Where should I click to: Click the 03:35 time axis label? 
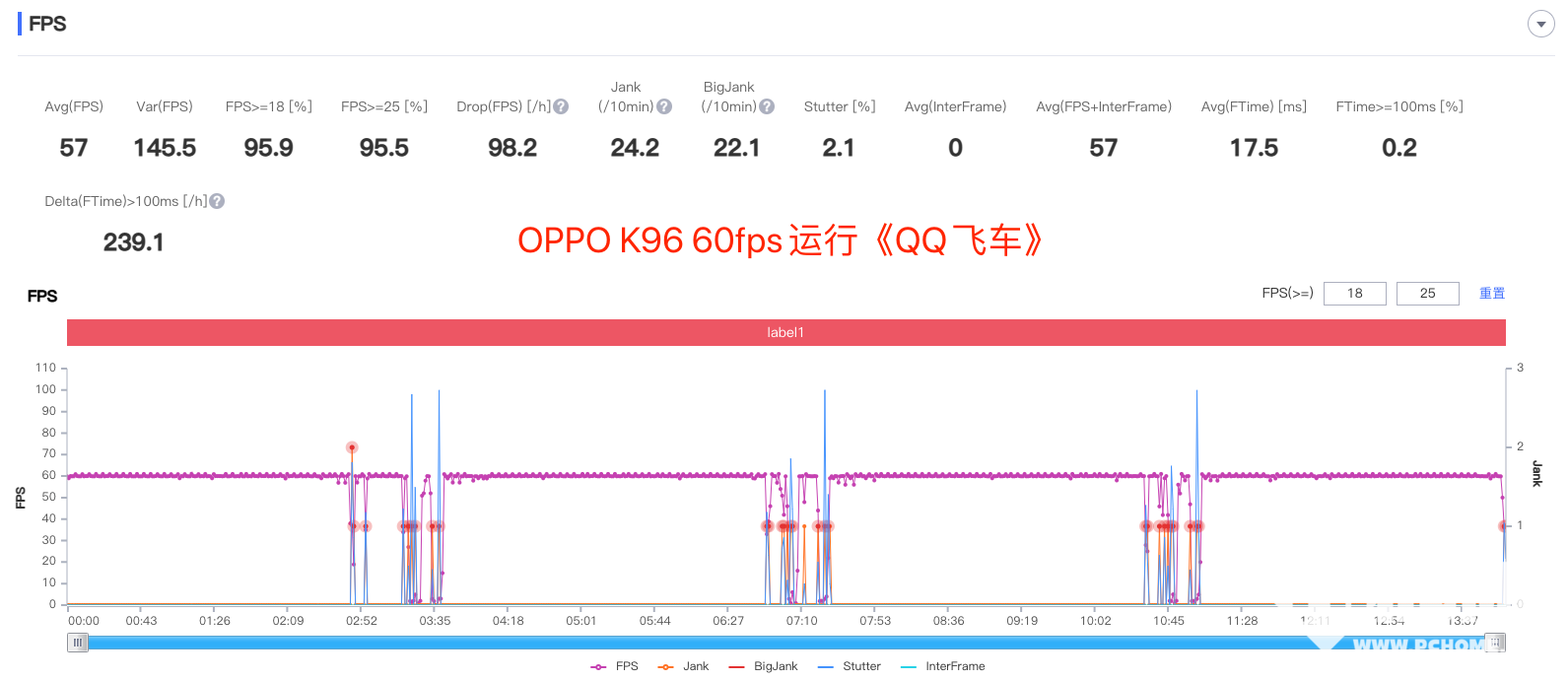(435, 621)
